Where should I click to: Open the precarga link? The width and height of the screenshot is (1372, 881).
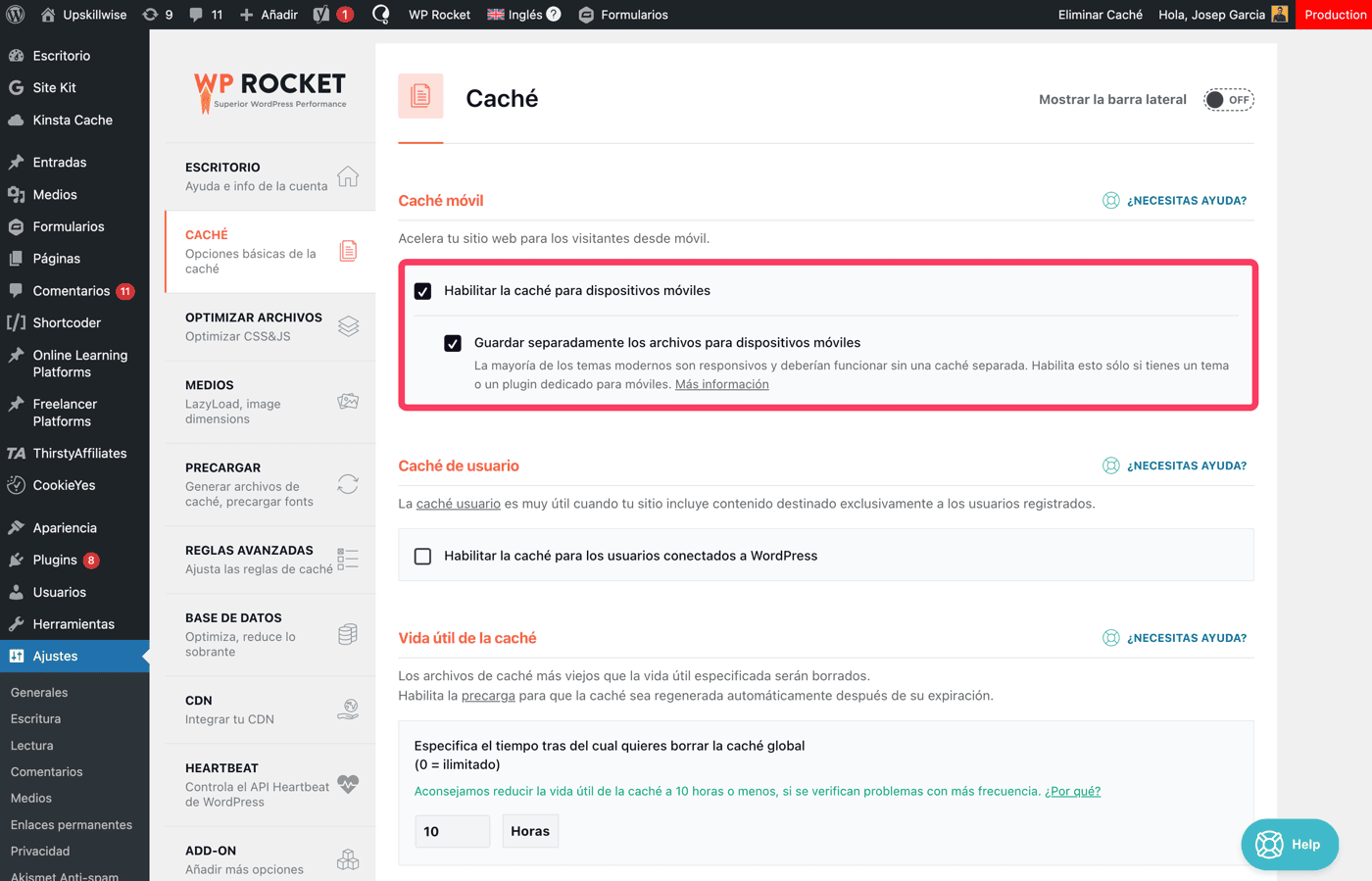[x=488, y=696]
